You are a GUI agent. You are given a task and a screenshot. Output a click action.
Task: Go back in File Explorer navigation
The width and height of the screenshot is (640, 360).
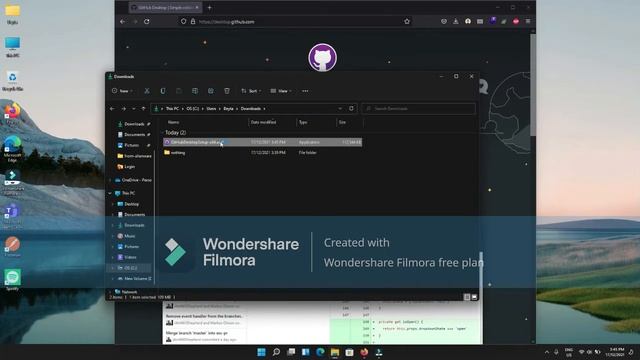pyautogui.click(x=112, y=109)
